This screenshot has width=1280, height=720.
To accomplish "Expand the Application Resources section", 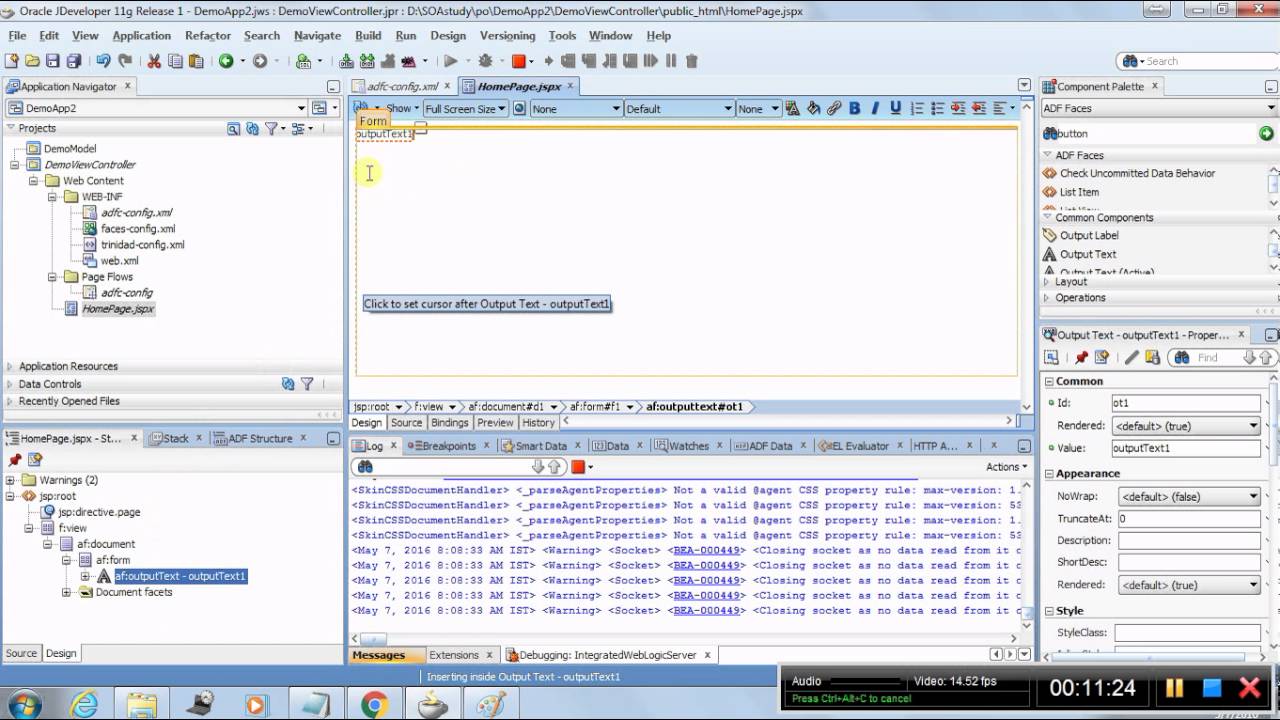I will point(11,366).
